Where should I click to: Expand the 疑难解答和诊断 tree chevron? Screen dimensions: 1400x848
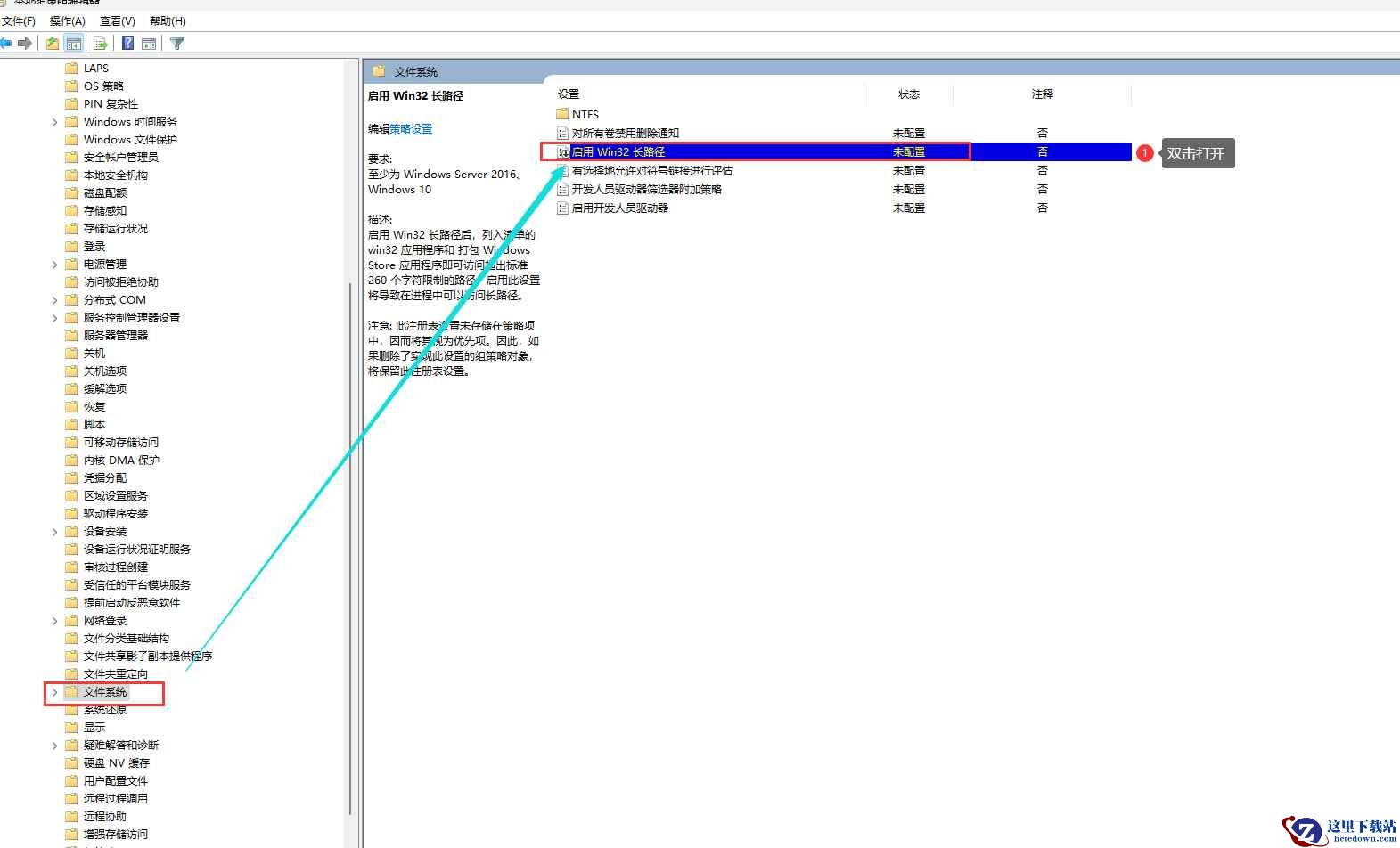54,746
